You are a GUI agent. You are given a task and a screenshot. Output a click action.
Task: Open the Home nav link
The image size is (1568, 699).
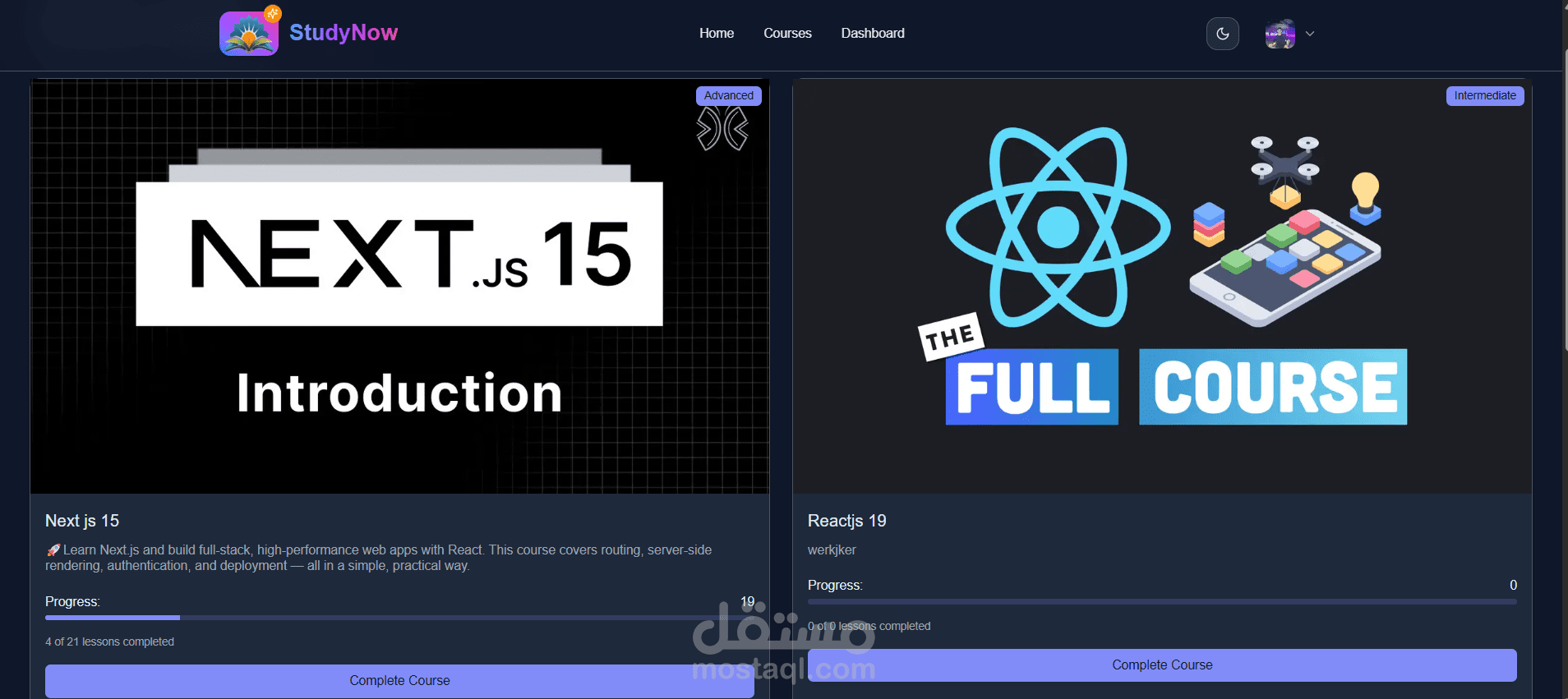coord(717,34)
